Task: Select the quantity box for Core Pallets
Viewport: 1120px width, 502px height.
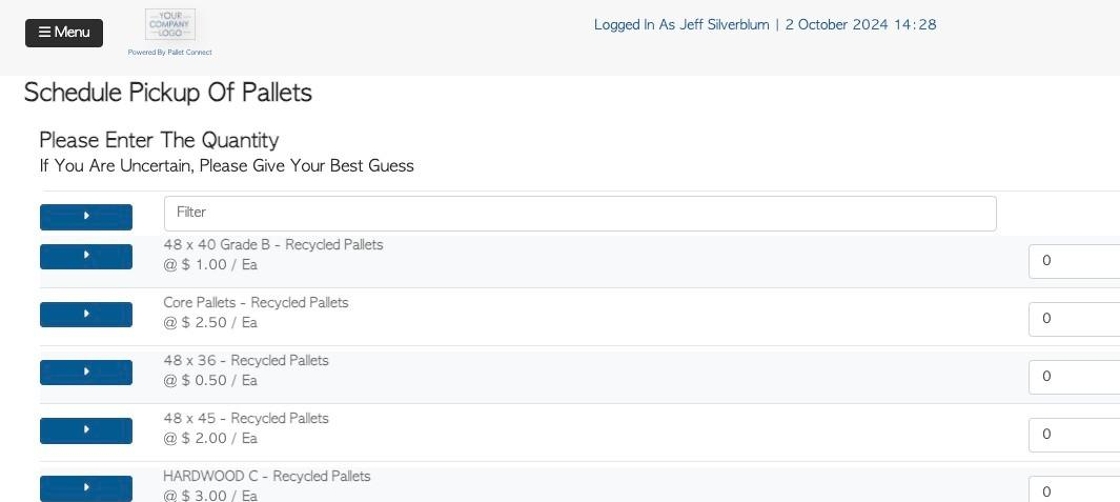Action: (x=1074, y=319)
